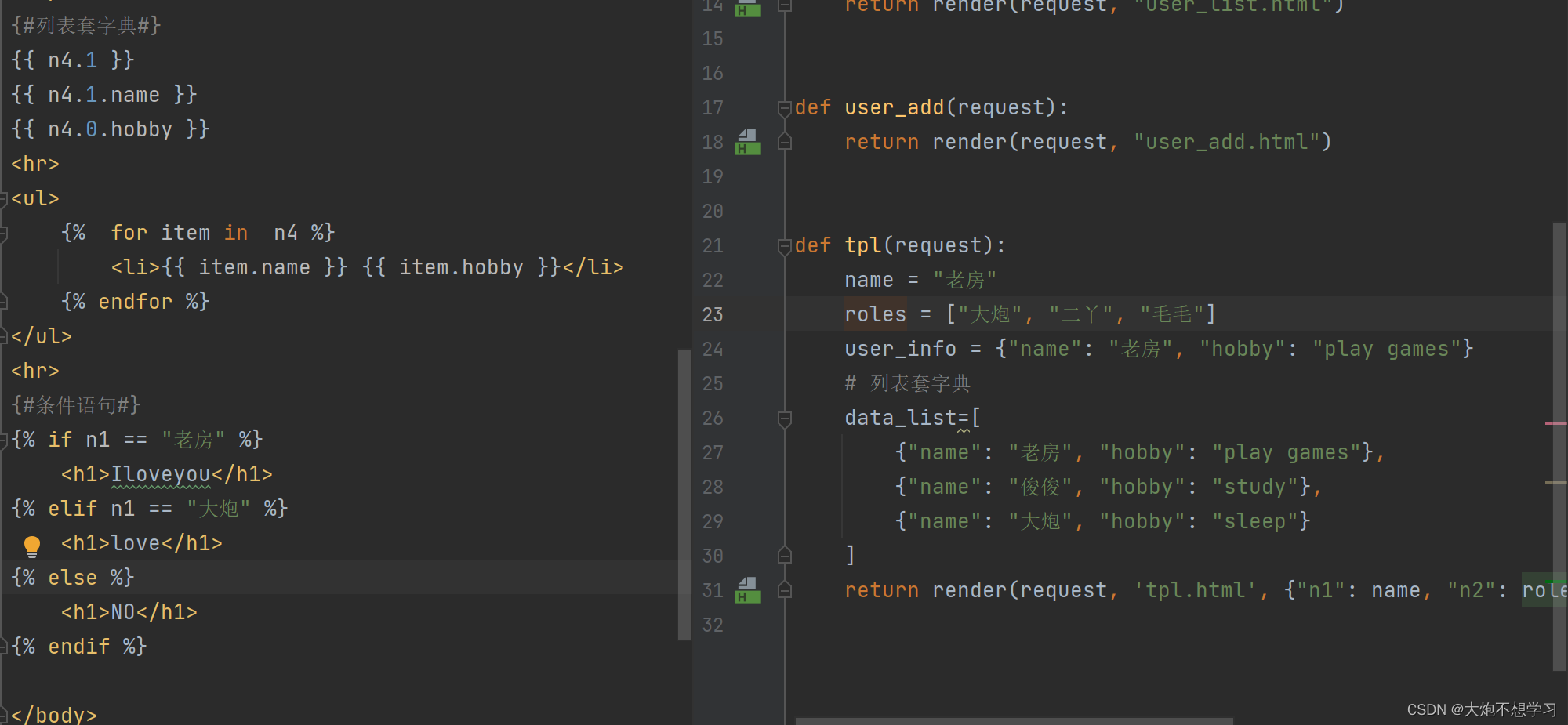
Task: Click the name = "老房" assignment
Action: click(x=920, y=281)
